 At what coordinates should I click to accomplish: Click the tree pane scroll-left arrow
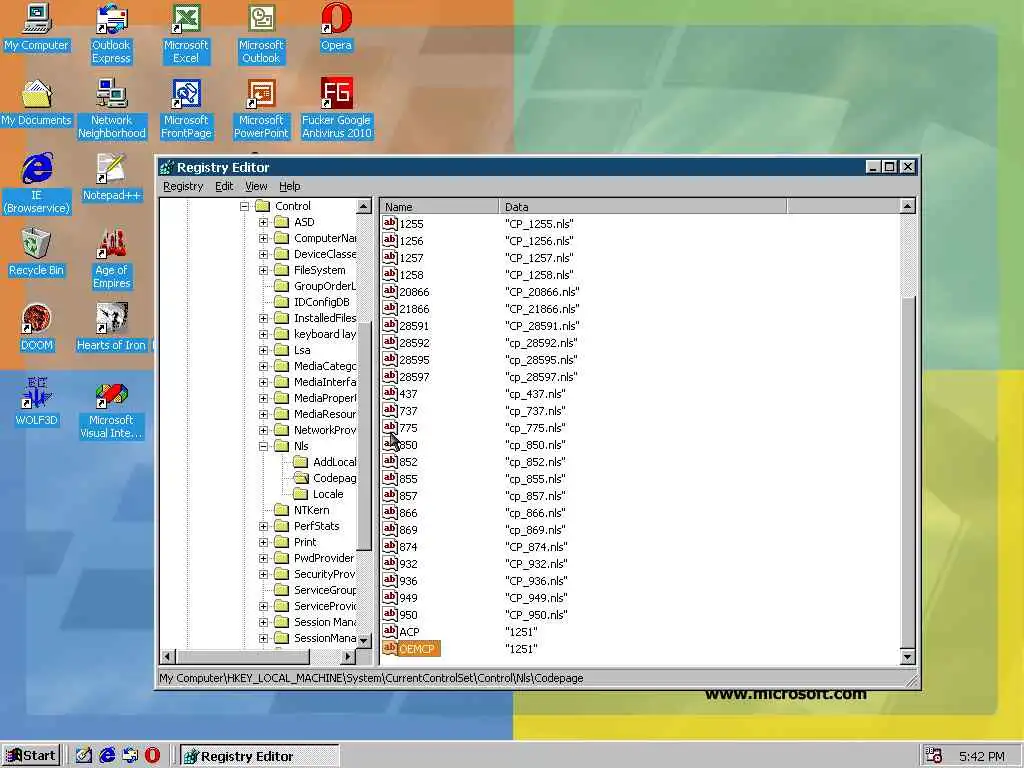(168, 656)
